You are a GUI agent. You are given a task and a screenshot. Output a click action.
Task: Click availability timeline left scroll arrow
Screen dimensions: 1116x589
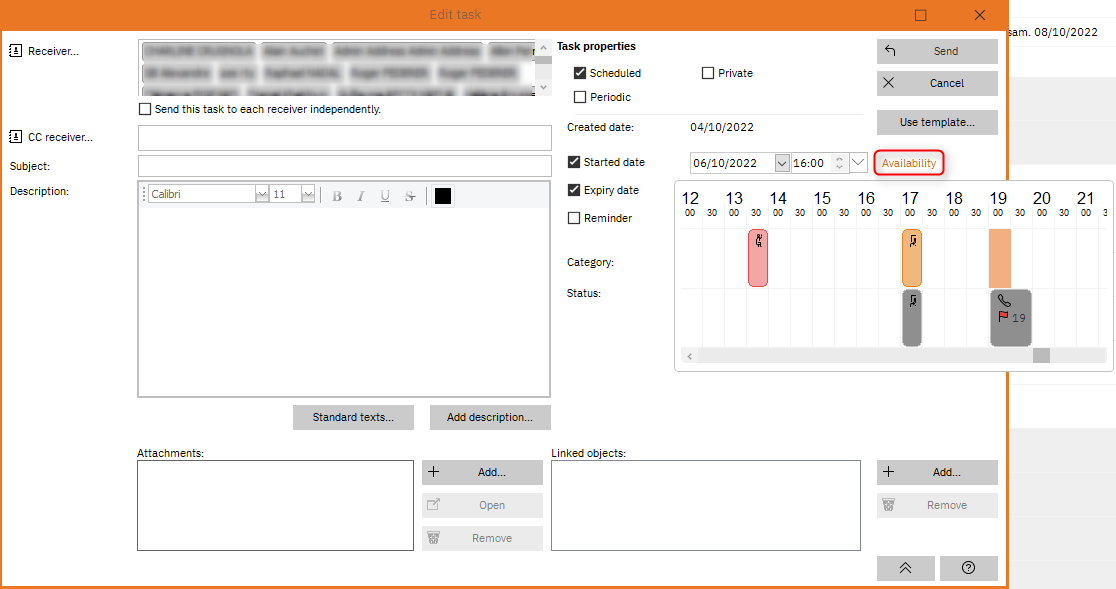tap(689, 356)
